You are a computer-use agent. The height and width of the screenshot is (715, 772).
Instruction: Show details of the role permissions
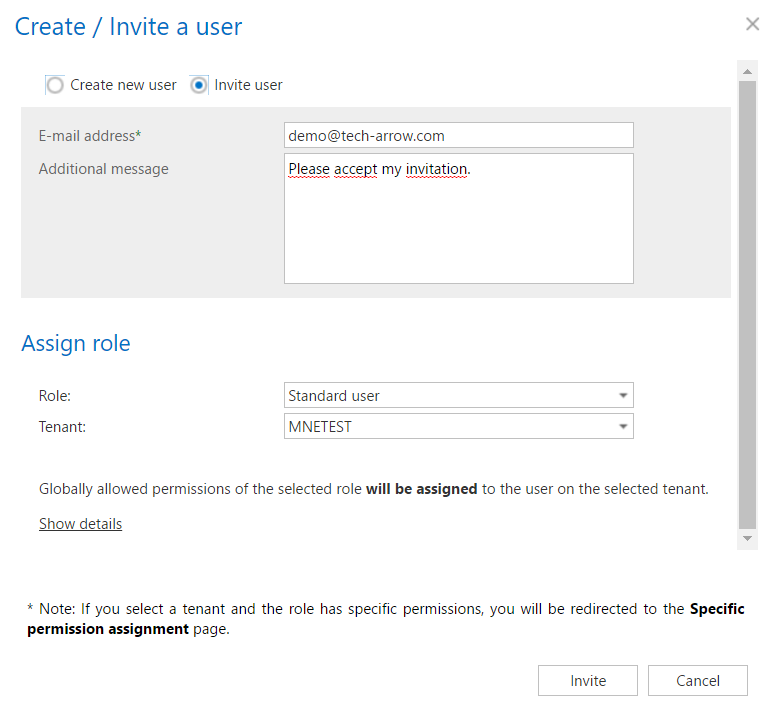coord(80,524)
